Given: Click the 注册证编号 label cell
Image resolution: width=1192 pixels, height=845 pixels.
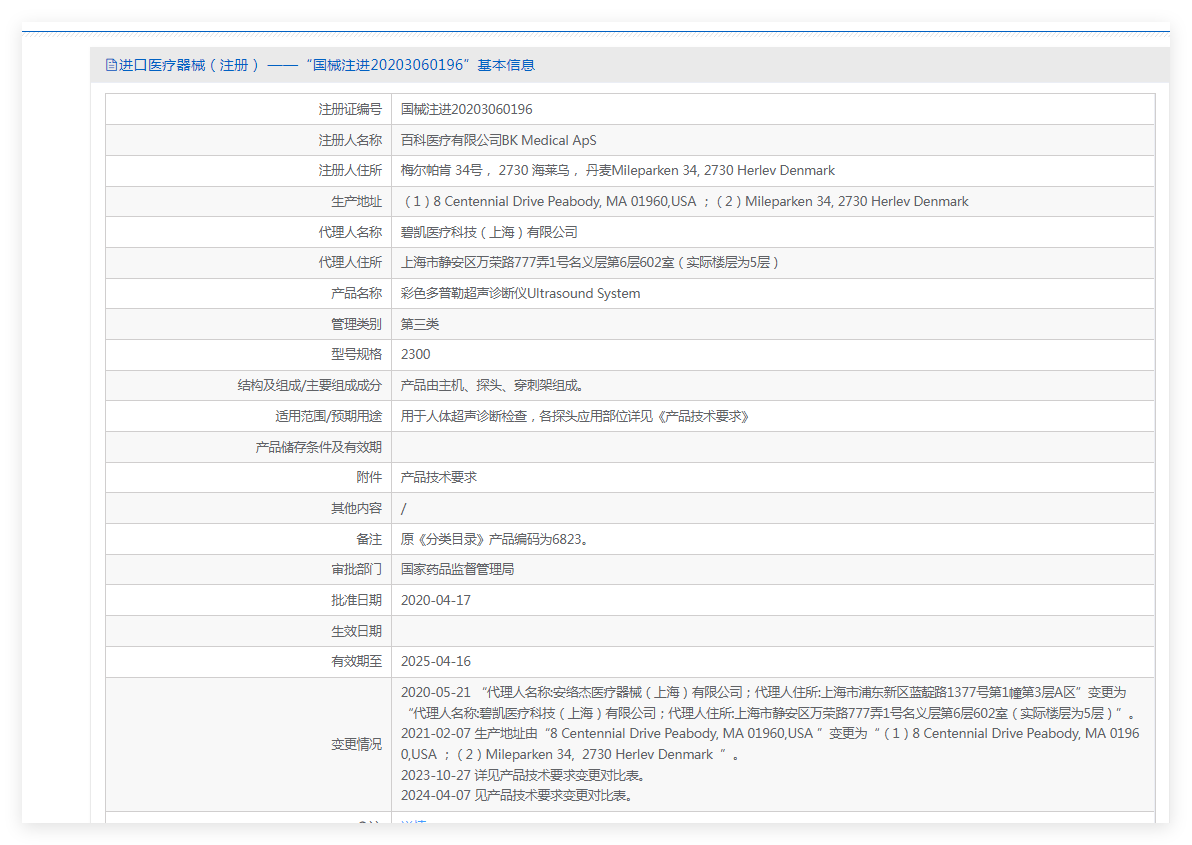Looking at the screenshot, I should [x=350, y=109].
